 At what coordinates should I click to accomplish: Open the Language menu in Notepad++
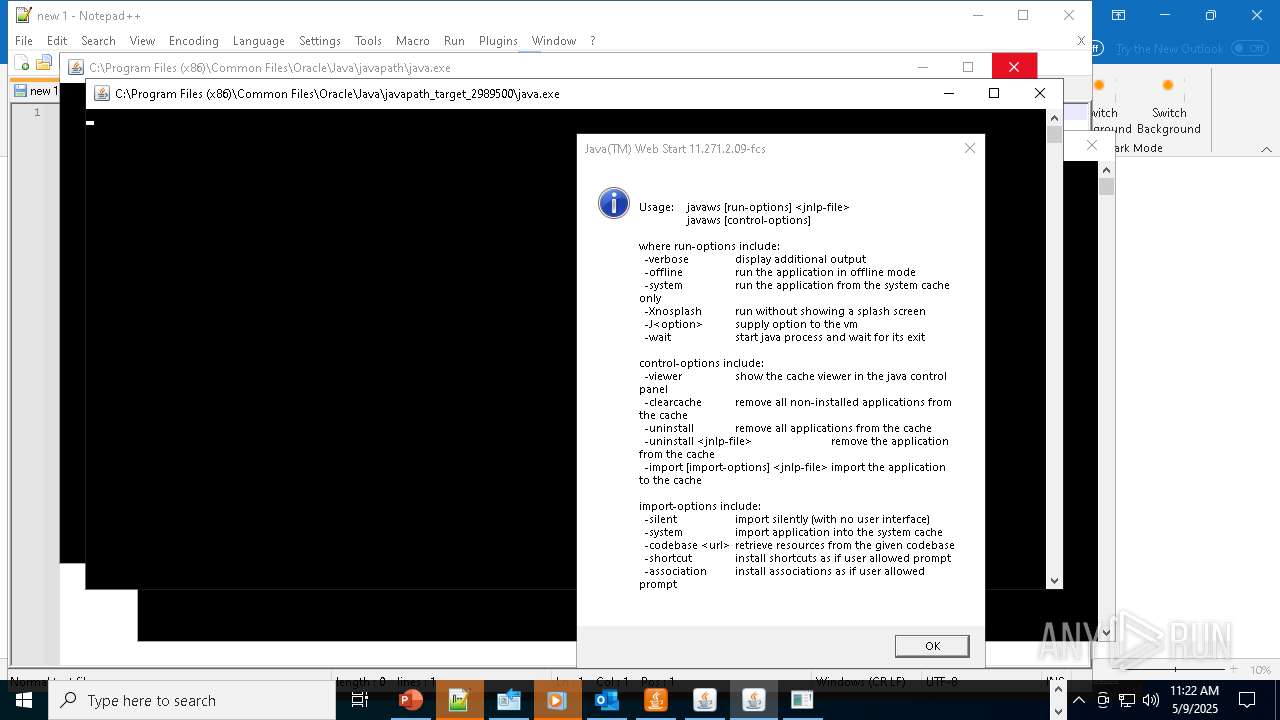[258, 41]
